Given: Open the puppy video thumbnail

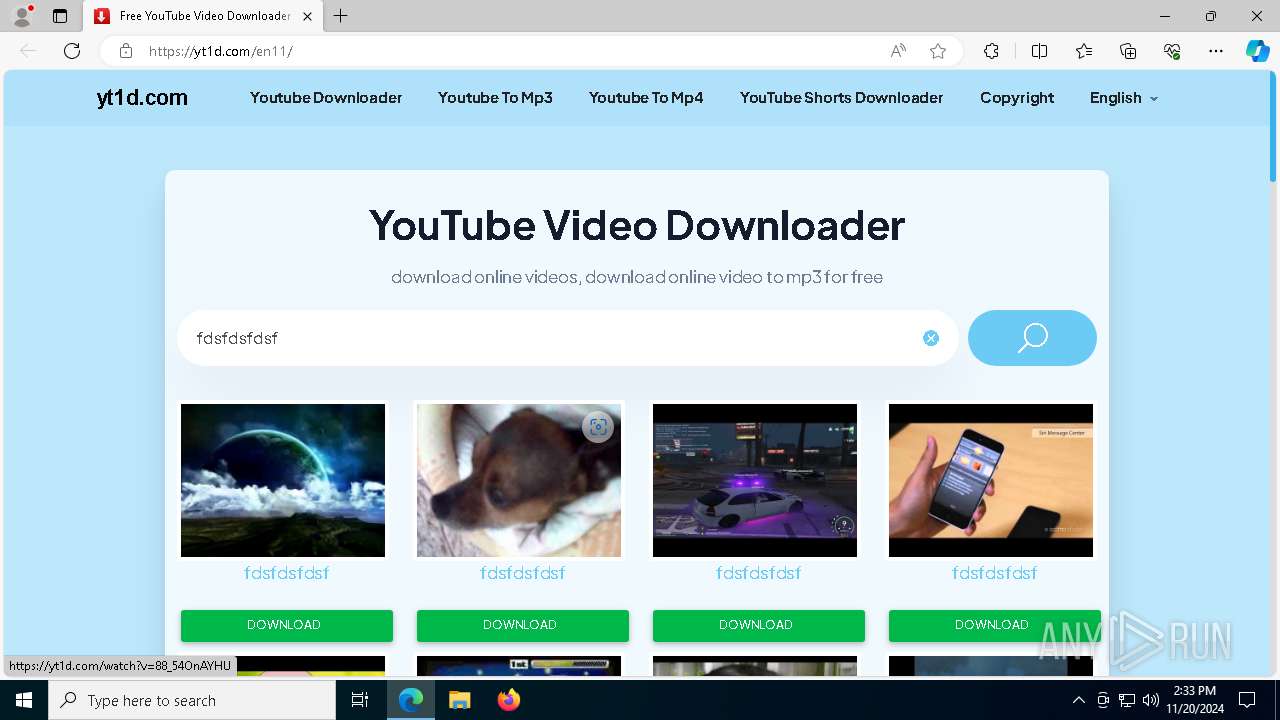Looking at the screenshot, I should (519, 480).
